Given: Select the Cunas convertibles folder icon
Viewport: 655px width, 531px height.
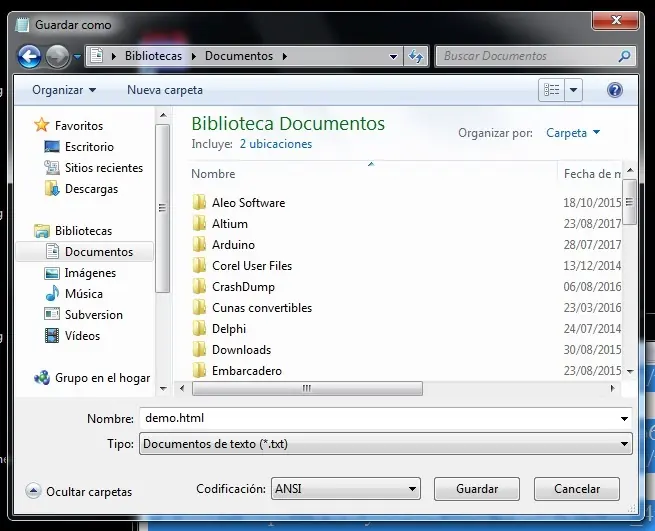Looking at the screenshot, I should point(199,307).
